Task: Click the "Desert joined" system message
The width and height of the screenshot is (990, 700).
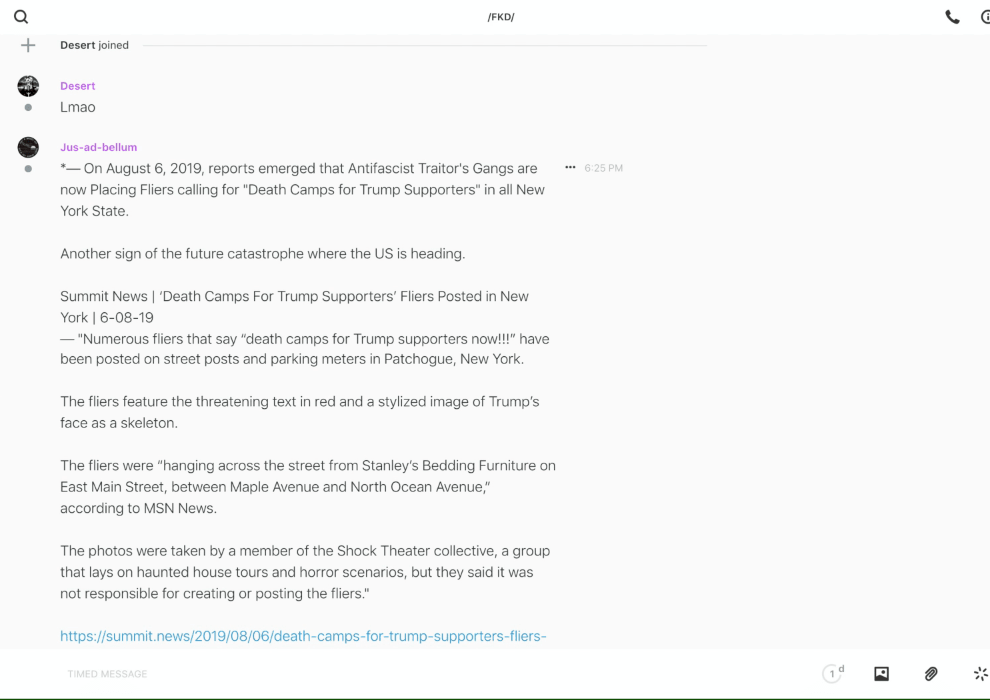Action: 94,45
